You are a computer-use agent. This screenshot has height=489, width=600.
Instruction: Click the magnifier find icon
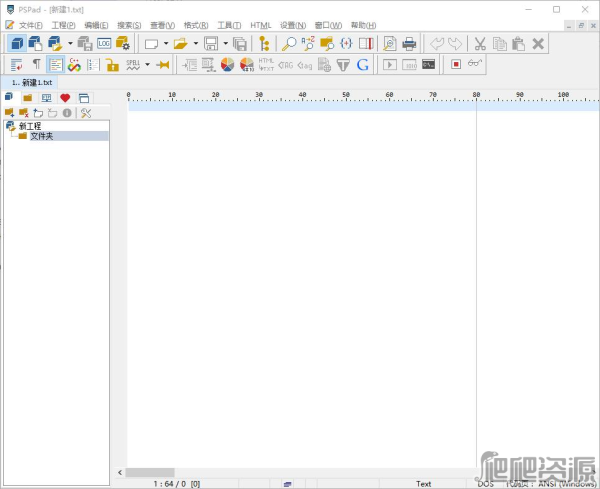pyautogui.click(x=289, y=43)
